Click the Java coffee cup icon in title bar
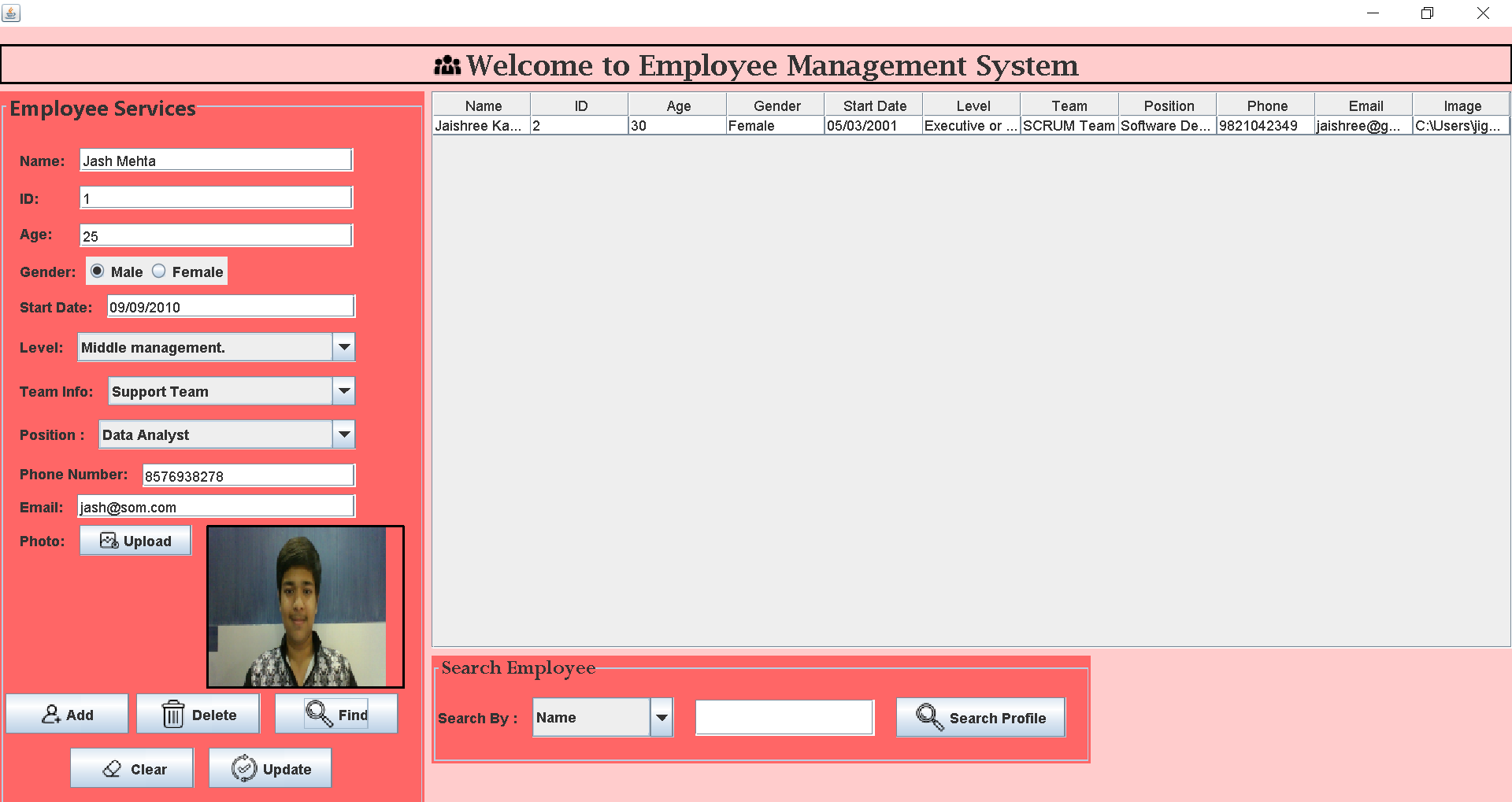Screen dimensions: 1512x802 pos(11,13)
